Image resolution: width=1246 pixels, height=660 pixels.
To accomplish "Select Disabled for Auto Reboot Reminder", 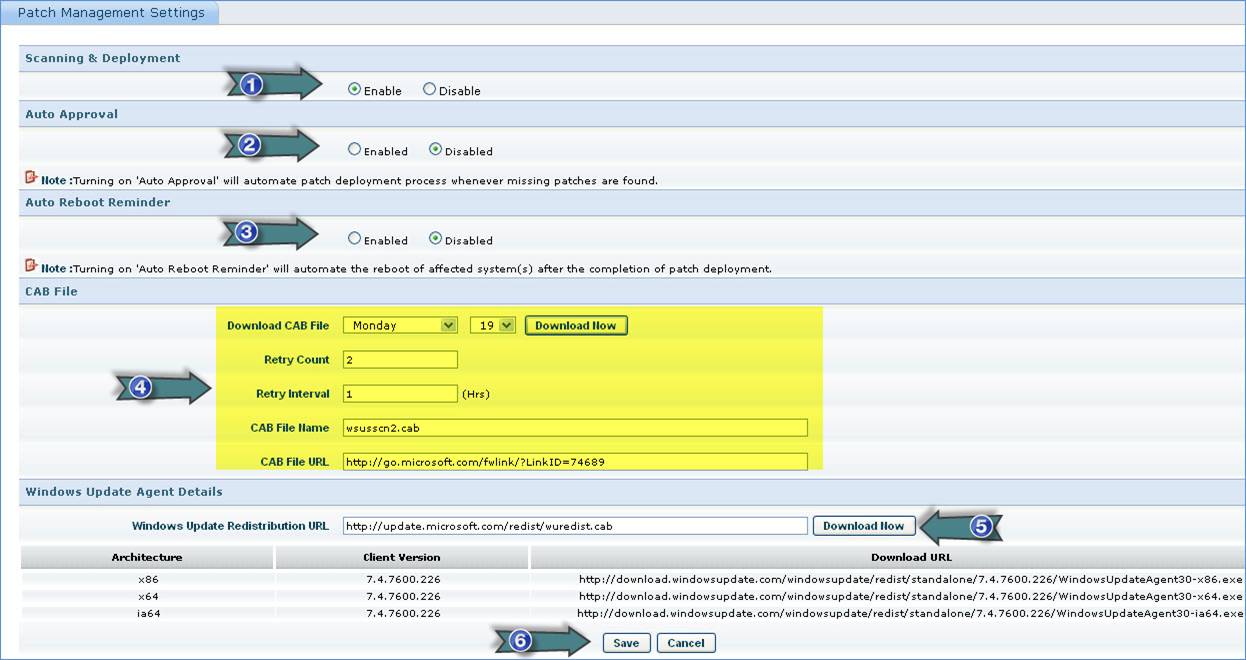I will (438, 240).
